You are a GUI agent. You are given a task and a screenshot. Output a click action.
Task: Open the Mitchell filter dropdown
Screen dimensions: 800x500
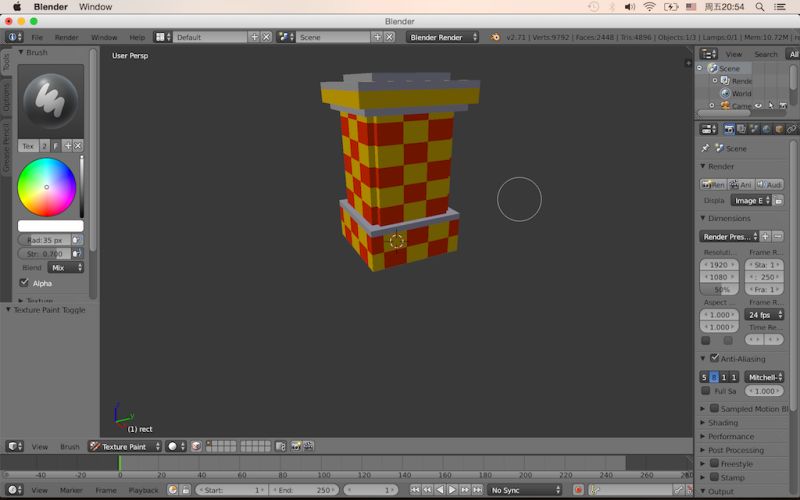(x=764, y=377)
